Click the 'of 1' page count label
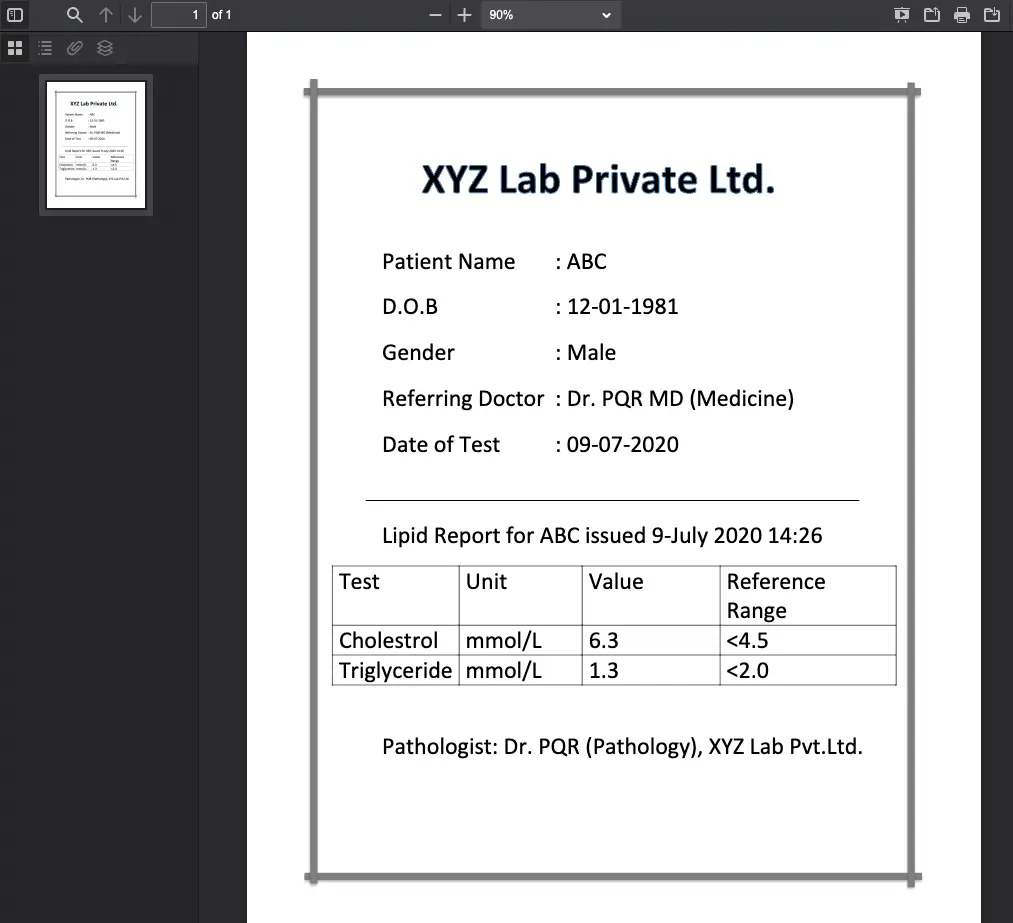The image size is (1013, 923). coord(222,14)
